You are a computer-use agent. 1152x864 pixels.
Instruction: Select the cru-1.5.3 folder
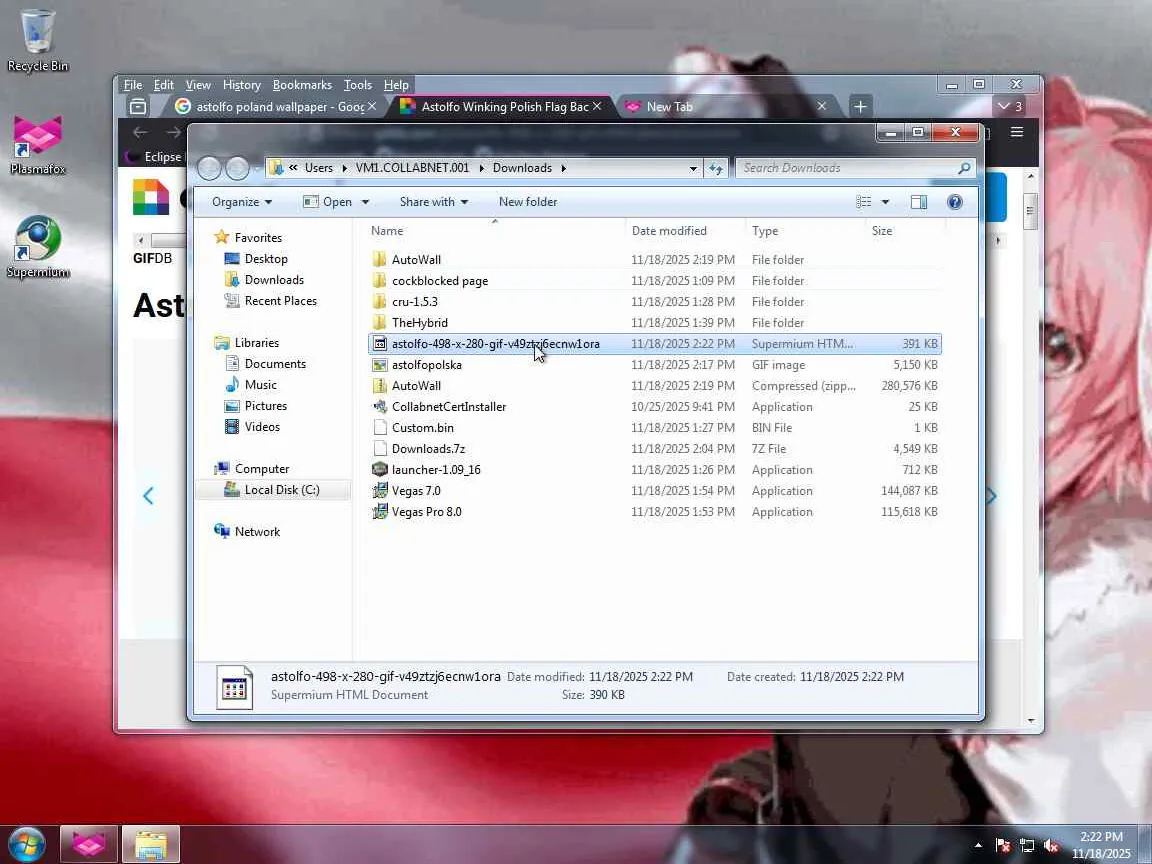[x=655, y=302]
